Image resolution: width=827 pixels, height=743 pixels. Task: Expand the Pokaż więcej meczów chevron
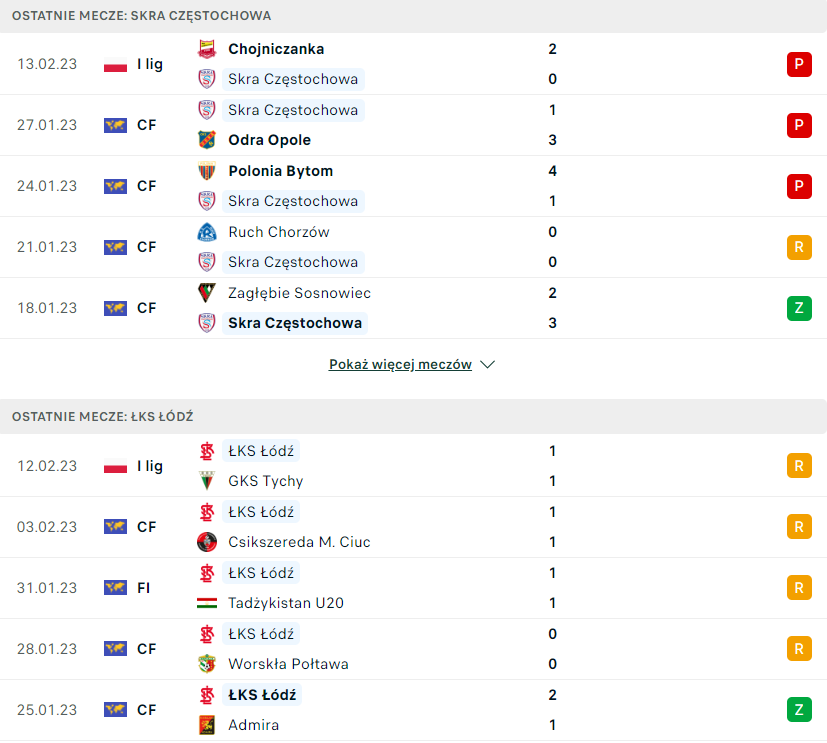tap(488, 365)
